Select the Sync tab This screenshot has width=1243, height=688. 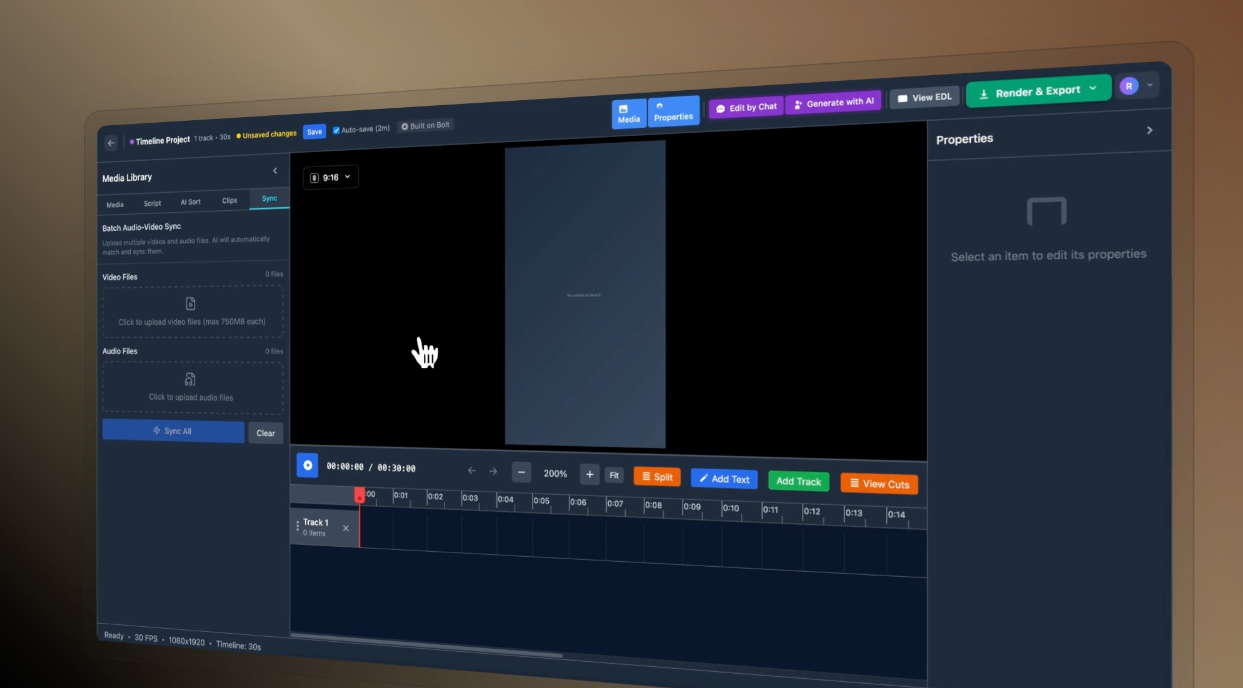(270, 199)
